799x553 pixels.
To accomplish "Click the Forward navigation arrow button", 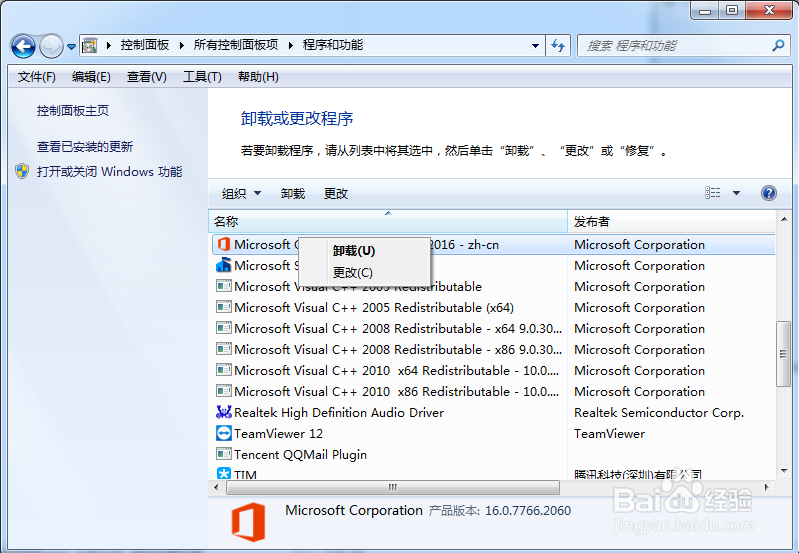I will point(51,46).
